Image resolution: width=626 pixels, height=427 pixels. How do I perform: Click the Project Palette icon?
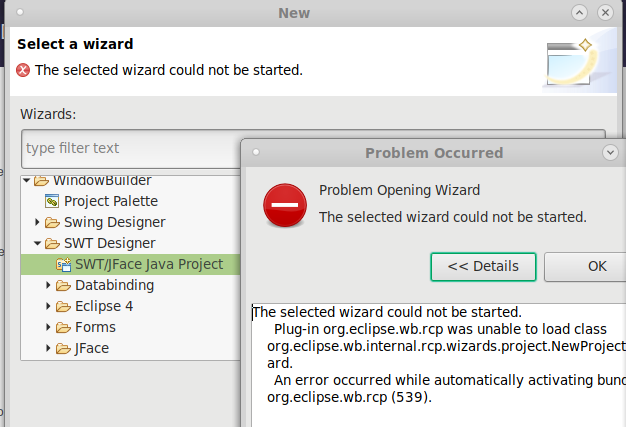52,201
